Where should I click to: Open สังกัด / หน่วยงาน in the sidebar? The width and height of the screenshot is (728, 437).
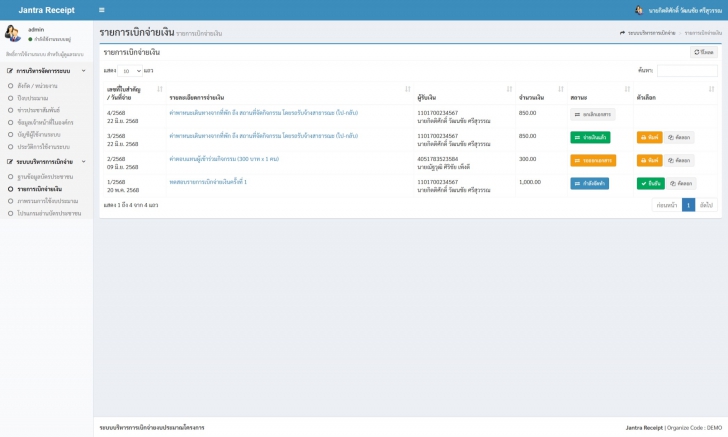[x=37, y=86]
